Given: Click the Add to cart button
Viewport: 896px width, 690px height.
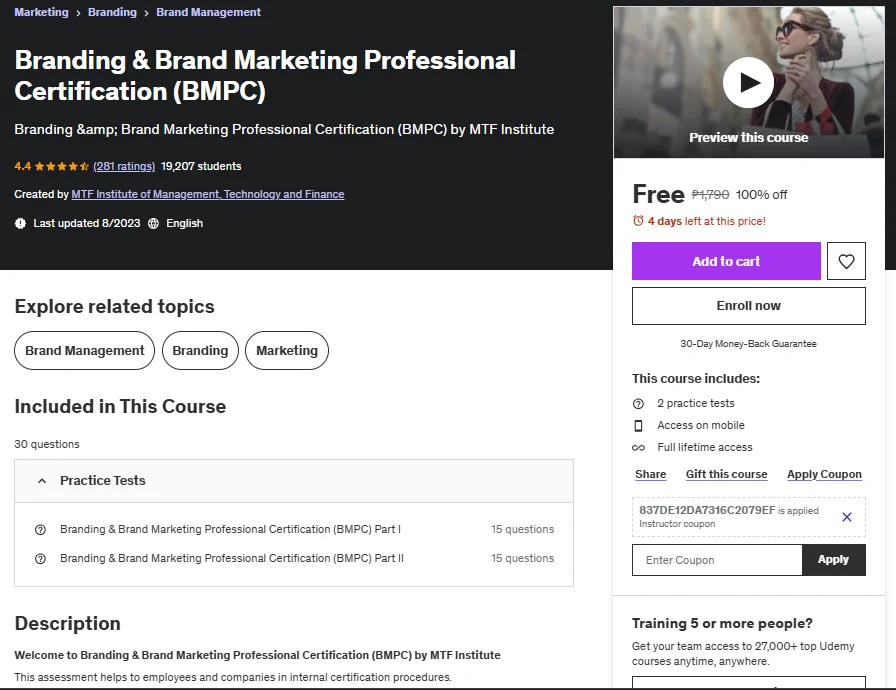Looking at the screenshot, I should click(x=726, y=261).
